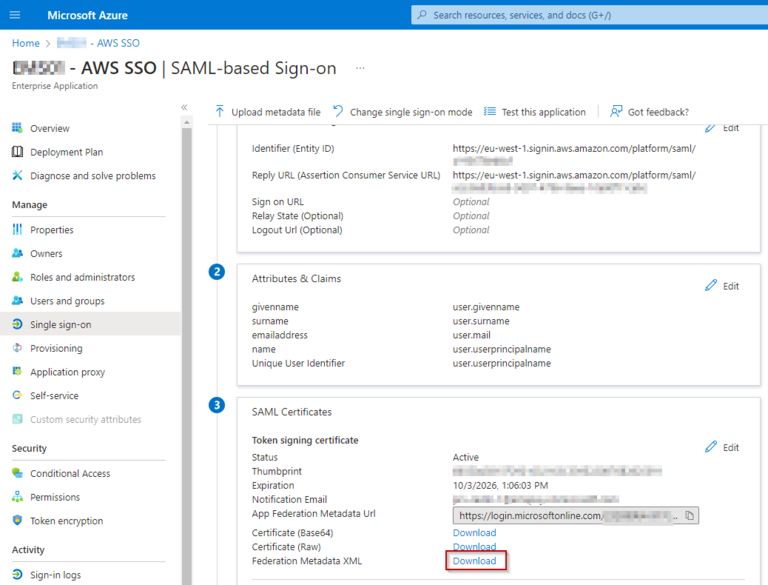
Task: Select Change single sign-on mode
Action: [x=411, y=112]
